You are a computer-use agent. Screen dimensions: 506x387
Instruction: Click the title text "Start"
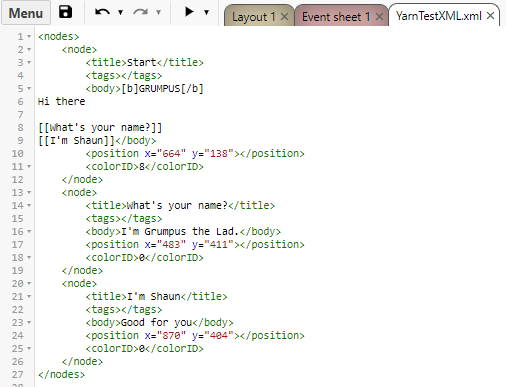pyautogui.click(x=142, y=62)
